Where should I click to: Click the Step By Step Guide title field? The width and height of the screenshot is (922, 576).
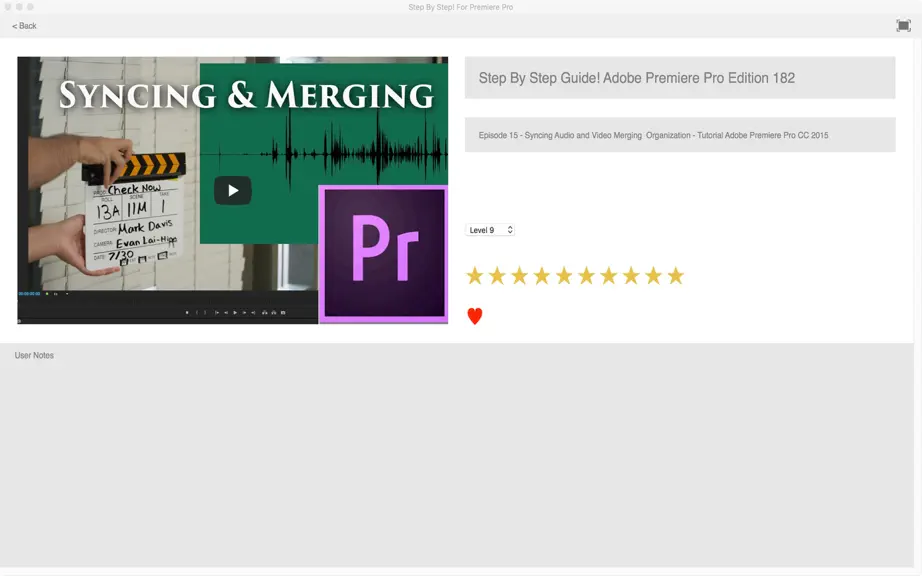tap(680, 78)
